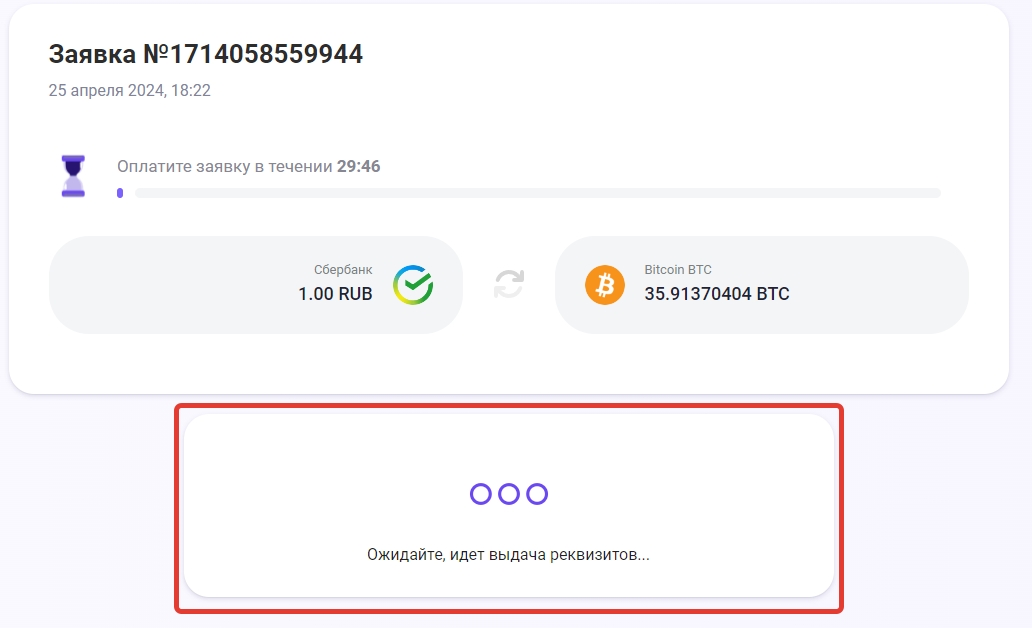Click the date 25 апреля 2024, 18:22
This screenshot has width=1032, height=628.
coord(129,91)
